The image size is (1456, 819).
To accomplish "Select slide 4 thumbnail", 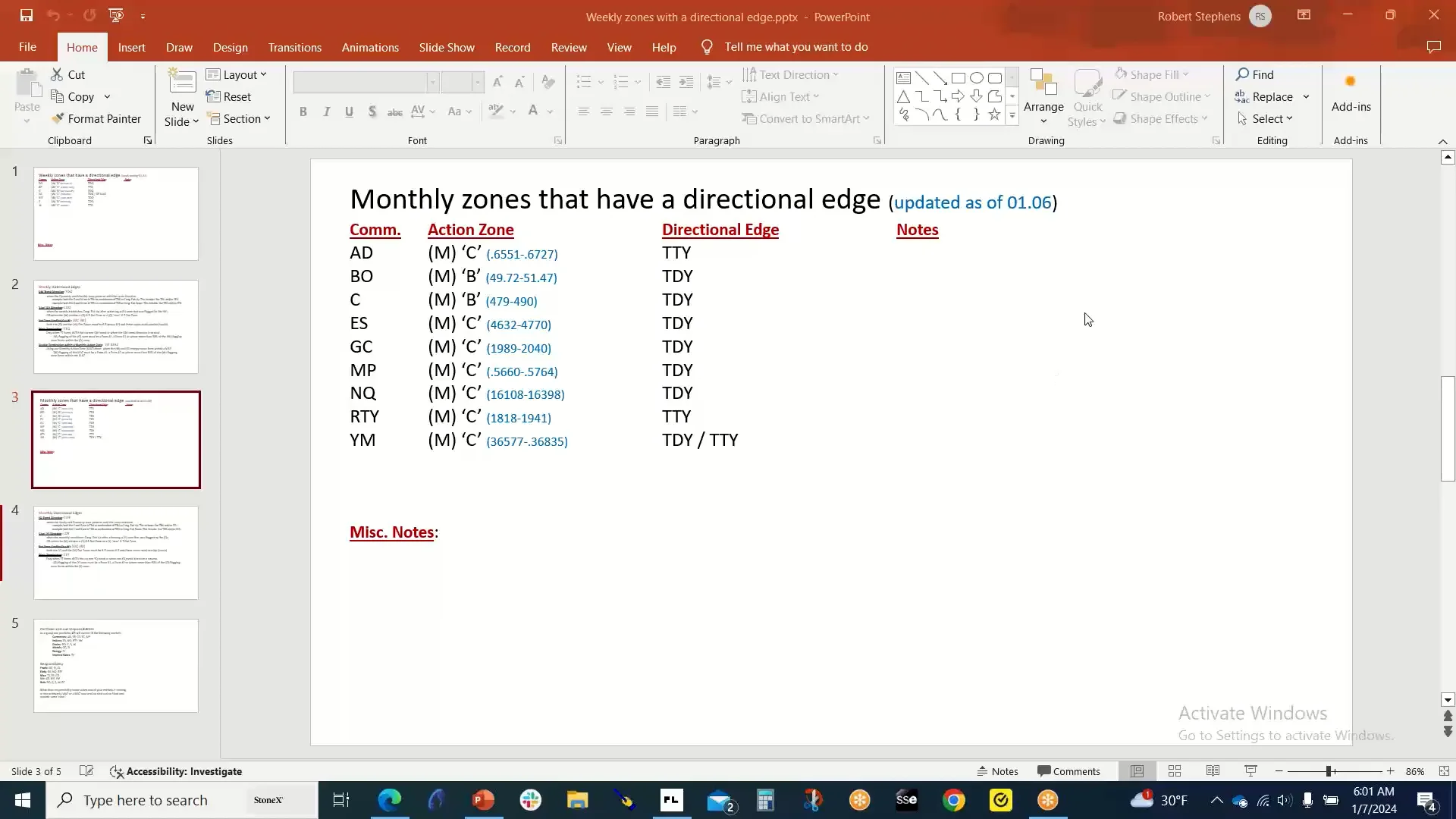I will point(116,553).
